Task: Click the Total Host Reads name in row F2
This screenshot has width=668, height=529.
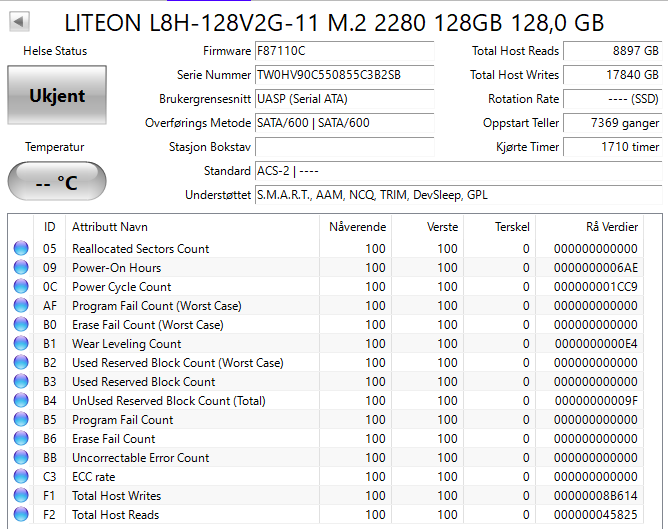Action: [x=115, y=515]
